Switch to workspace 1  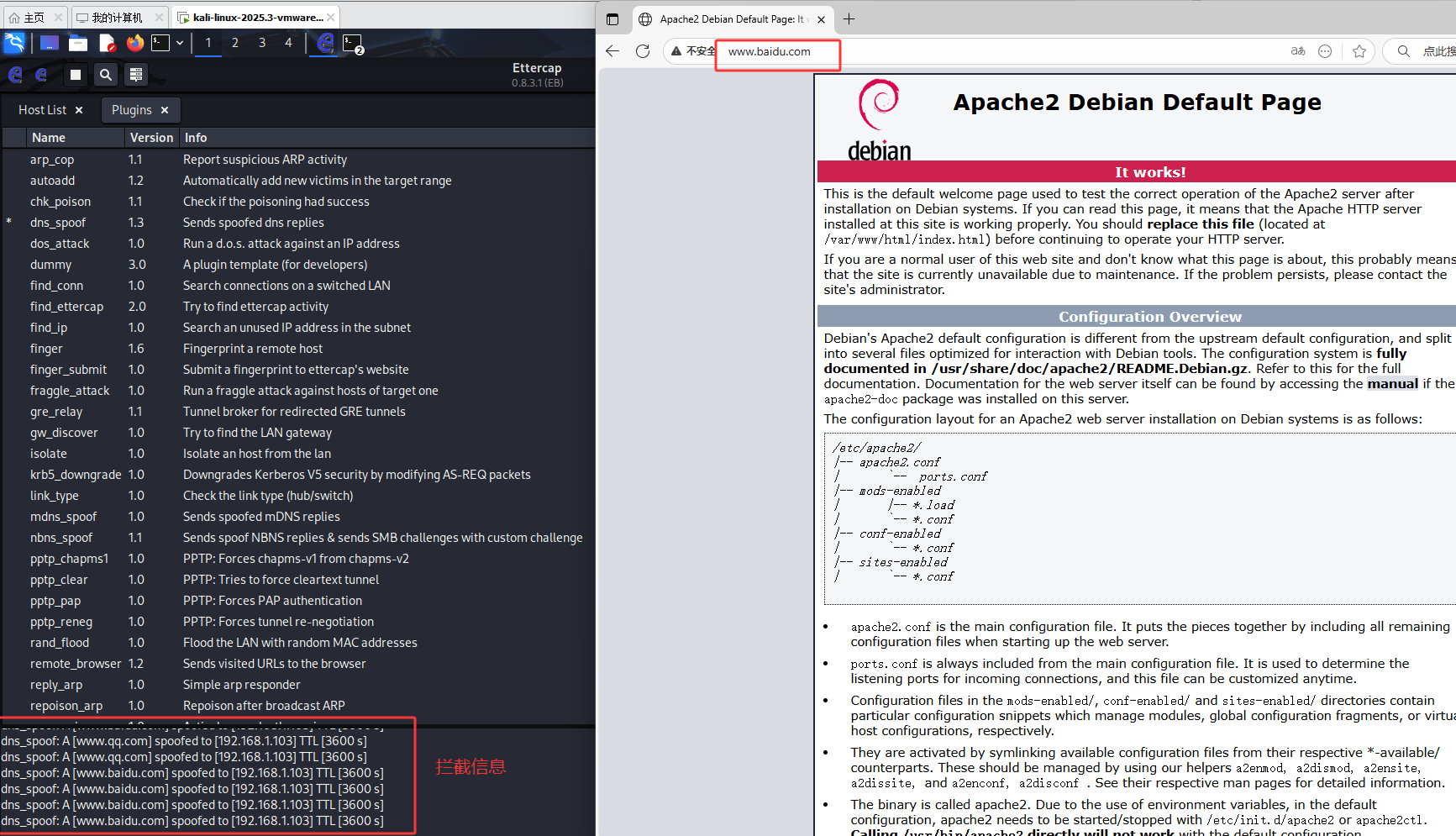208,43
